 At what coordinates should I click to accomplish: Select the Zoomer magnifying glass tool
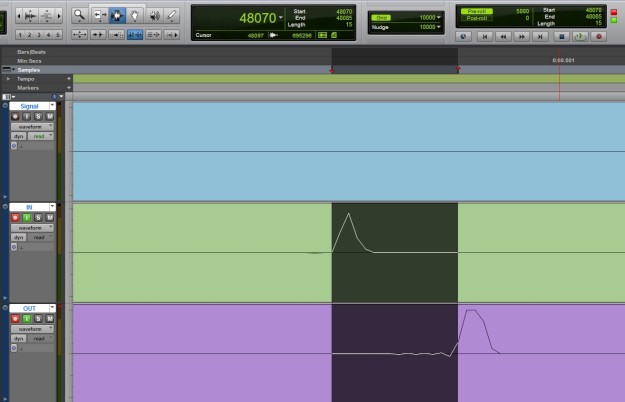[x=79, y=15]
